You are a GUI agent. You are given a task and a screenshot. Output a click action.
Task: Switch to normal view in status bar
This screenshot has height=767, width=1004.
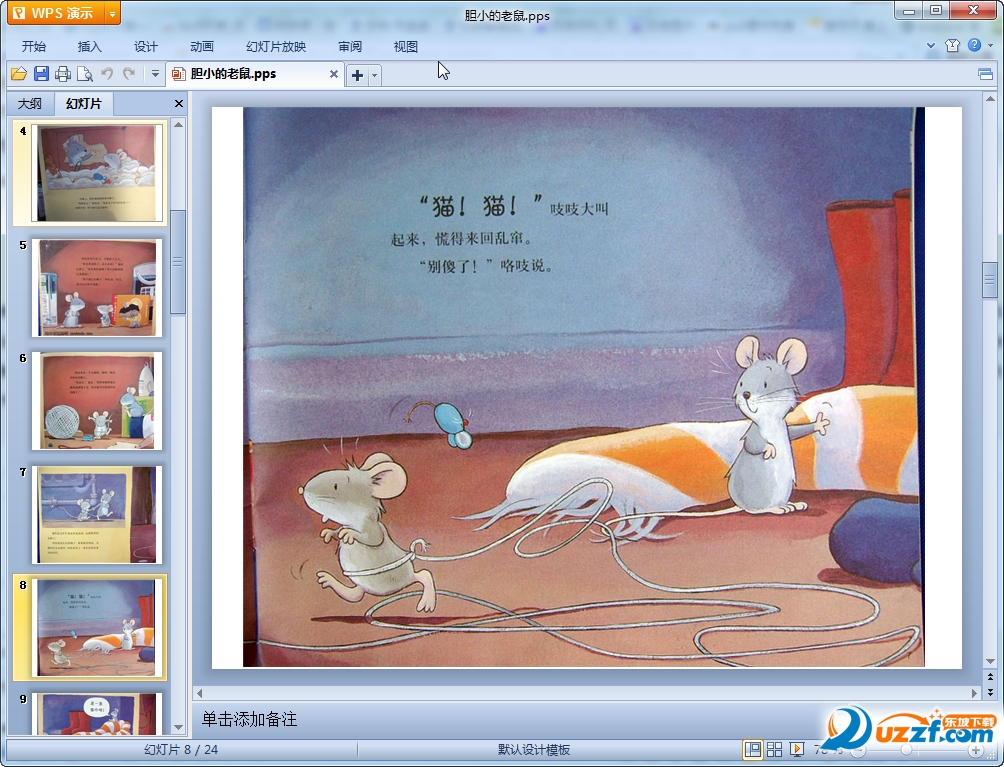(753, 749)
